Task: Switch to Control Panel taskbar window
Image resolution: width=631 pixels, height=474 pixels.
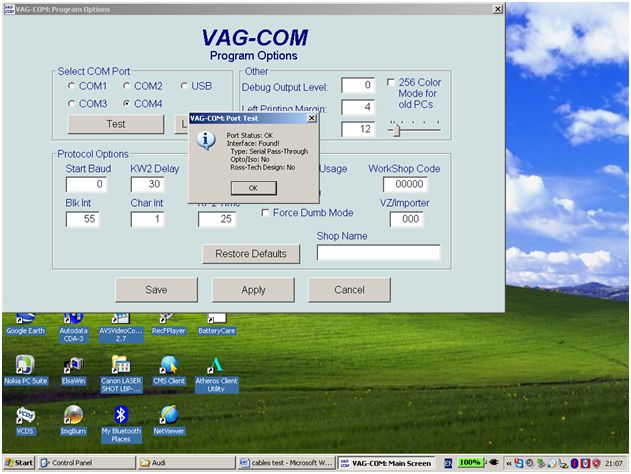Action: click(x=87, y=463)
